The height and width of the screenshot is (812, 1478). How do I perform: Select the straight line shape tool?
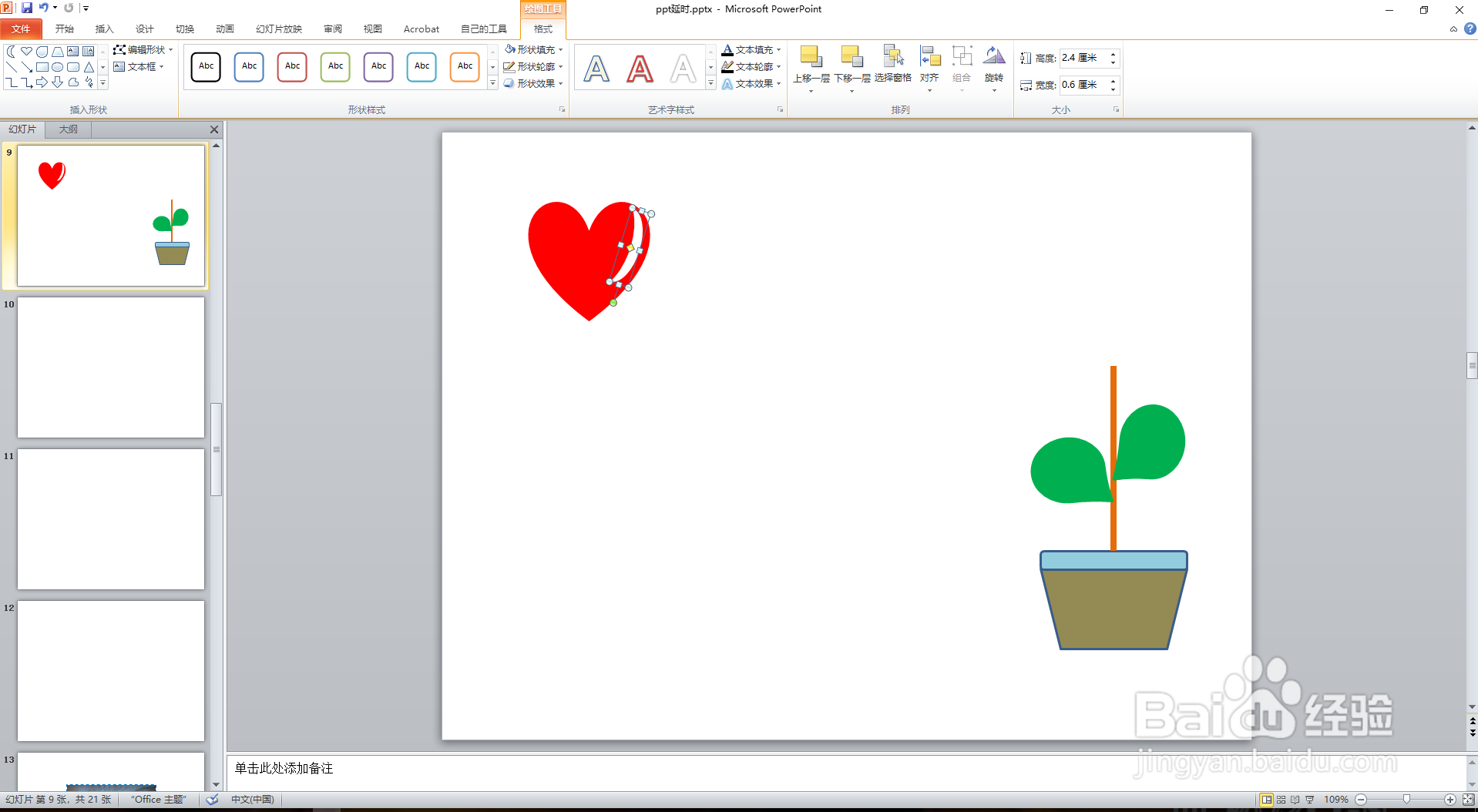[12, 67]
